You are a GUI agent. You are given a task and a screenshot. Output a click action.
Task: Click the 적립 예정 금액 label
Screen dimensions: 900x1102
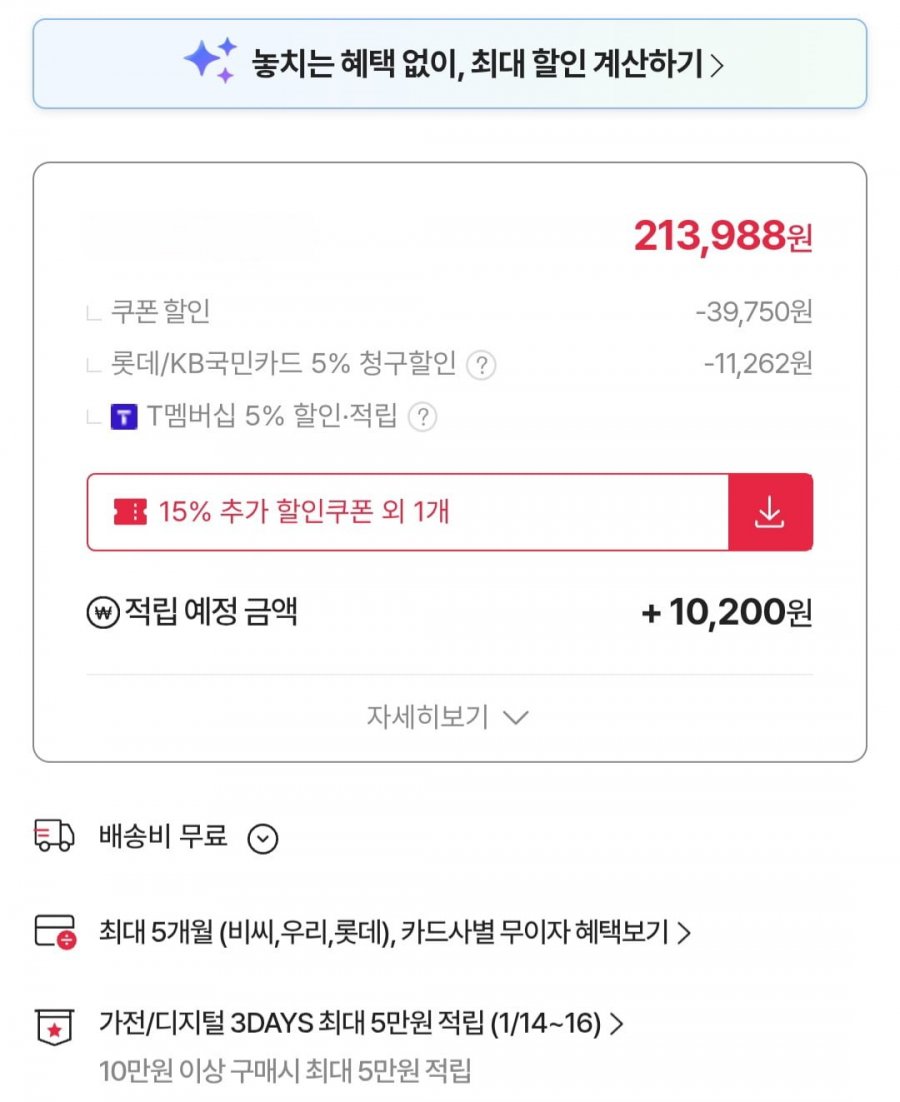pyautogui.click(x=210, y=612)
